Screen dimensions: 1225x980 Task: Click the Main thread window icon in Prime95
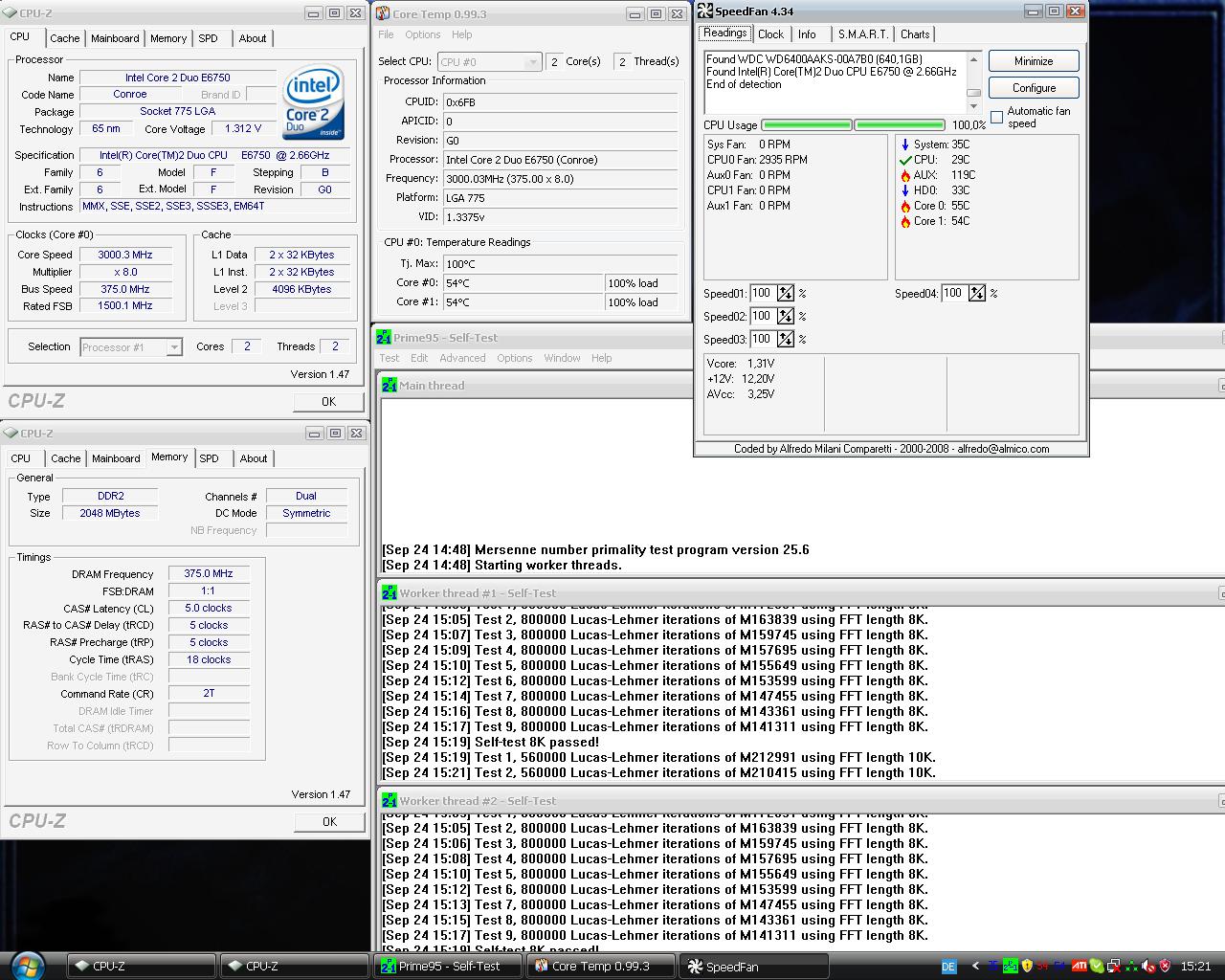pos(390,385)
